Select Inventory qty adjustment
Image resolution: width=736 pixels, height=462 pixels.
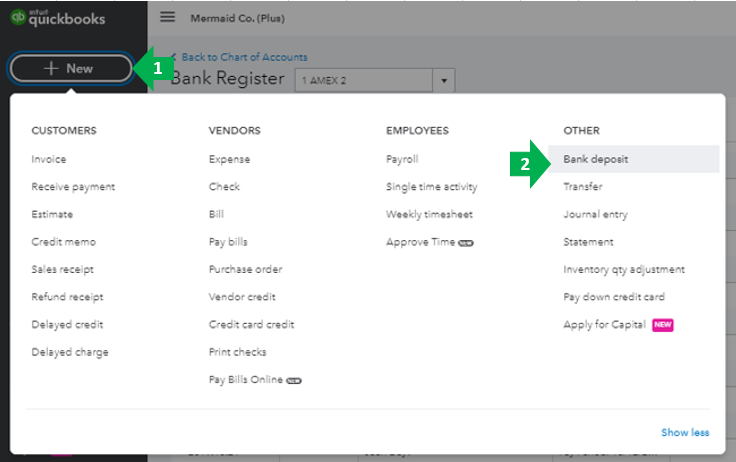(x=624, y=270)
